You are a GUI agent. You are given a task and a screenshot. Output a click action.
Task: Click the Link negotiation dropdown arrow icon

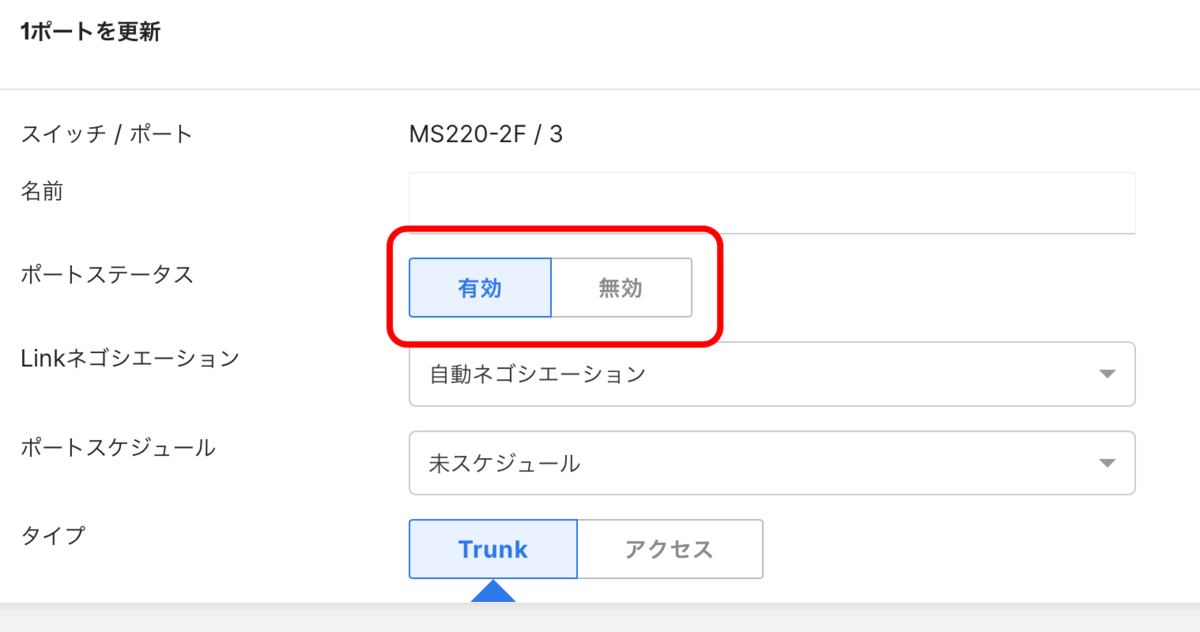point(1106,373)
